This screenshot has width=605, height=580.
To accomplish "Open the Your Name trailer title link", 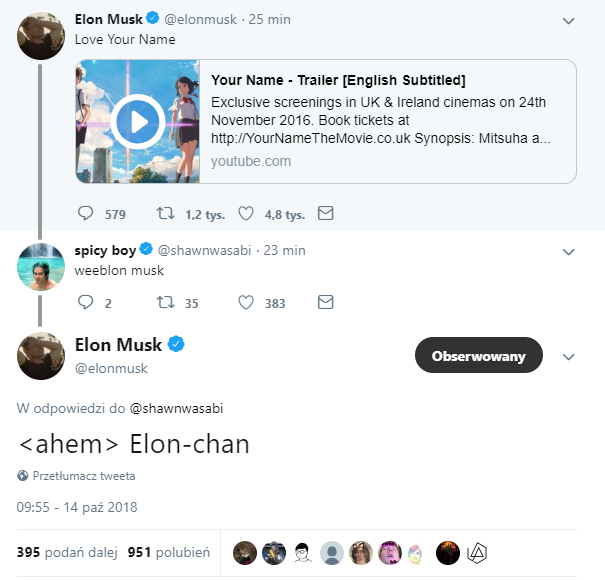I will 338,80.
